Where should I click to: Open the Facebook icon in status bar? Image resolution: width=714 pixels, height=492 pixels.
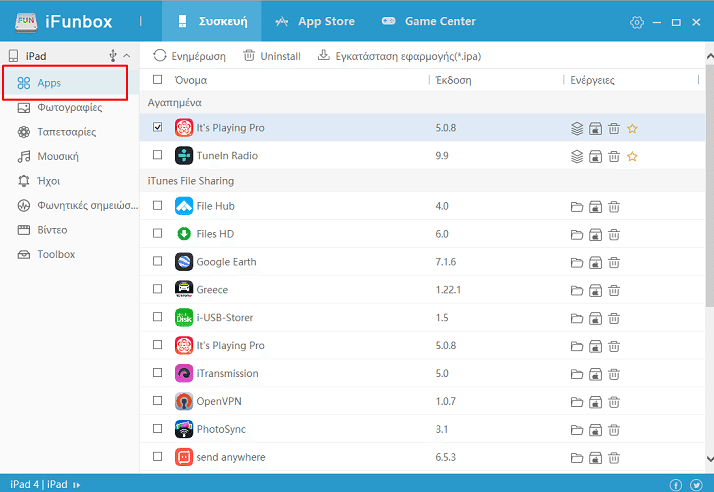point(675,485)
